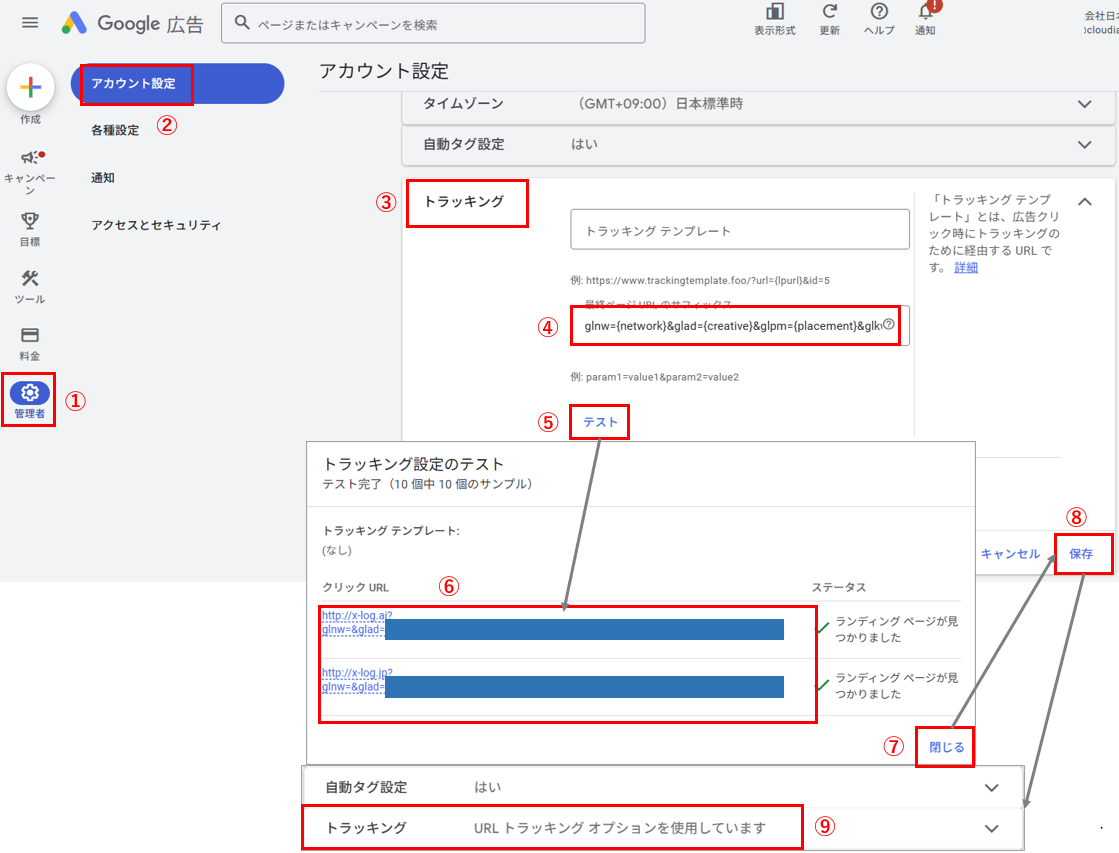Click the plus Create button
The height and width of the screenshot is (853, 1119).
tap(30, 88)
